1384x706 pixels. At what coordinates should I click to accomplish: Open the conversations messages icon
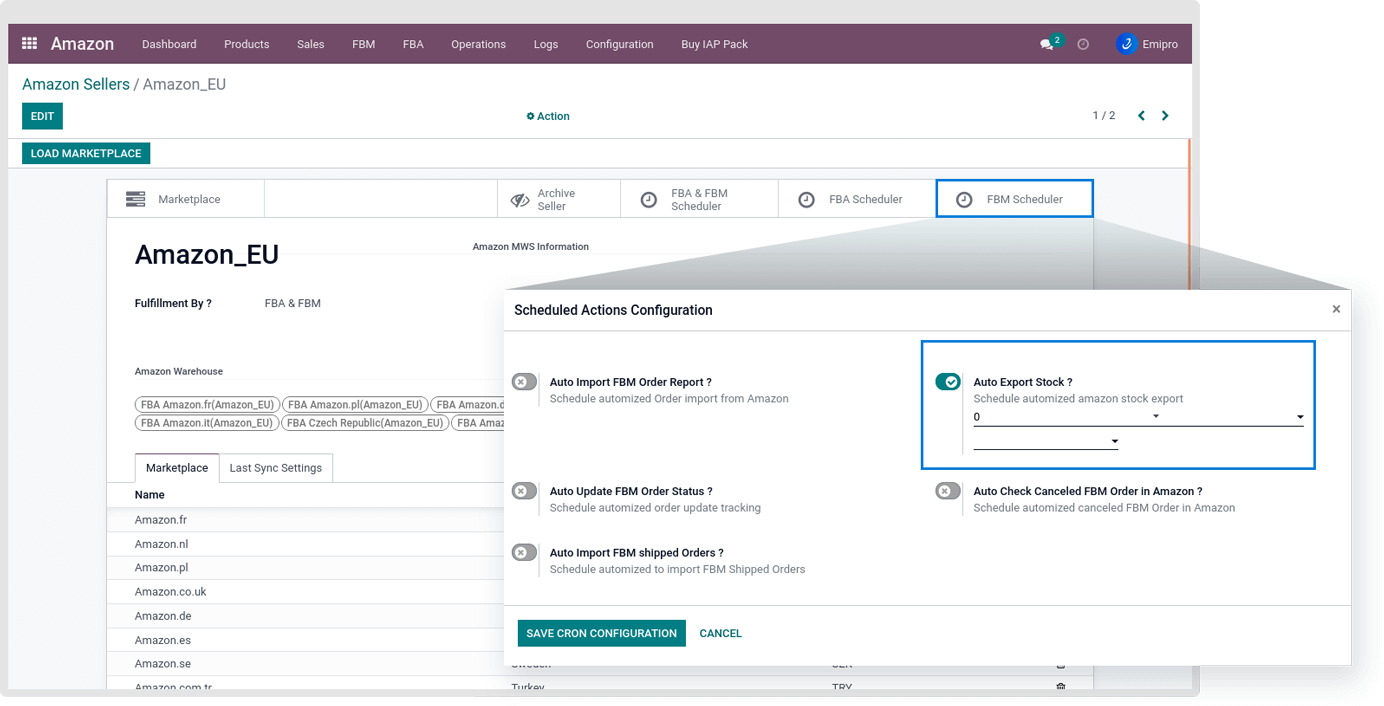click(1047, 44)
